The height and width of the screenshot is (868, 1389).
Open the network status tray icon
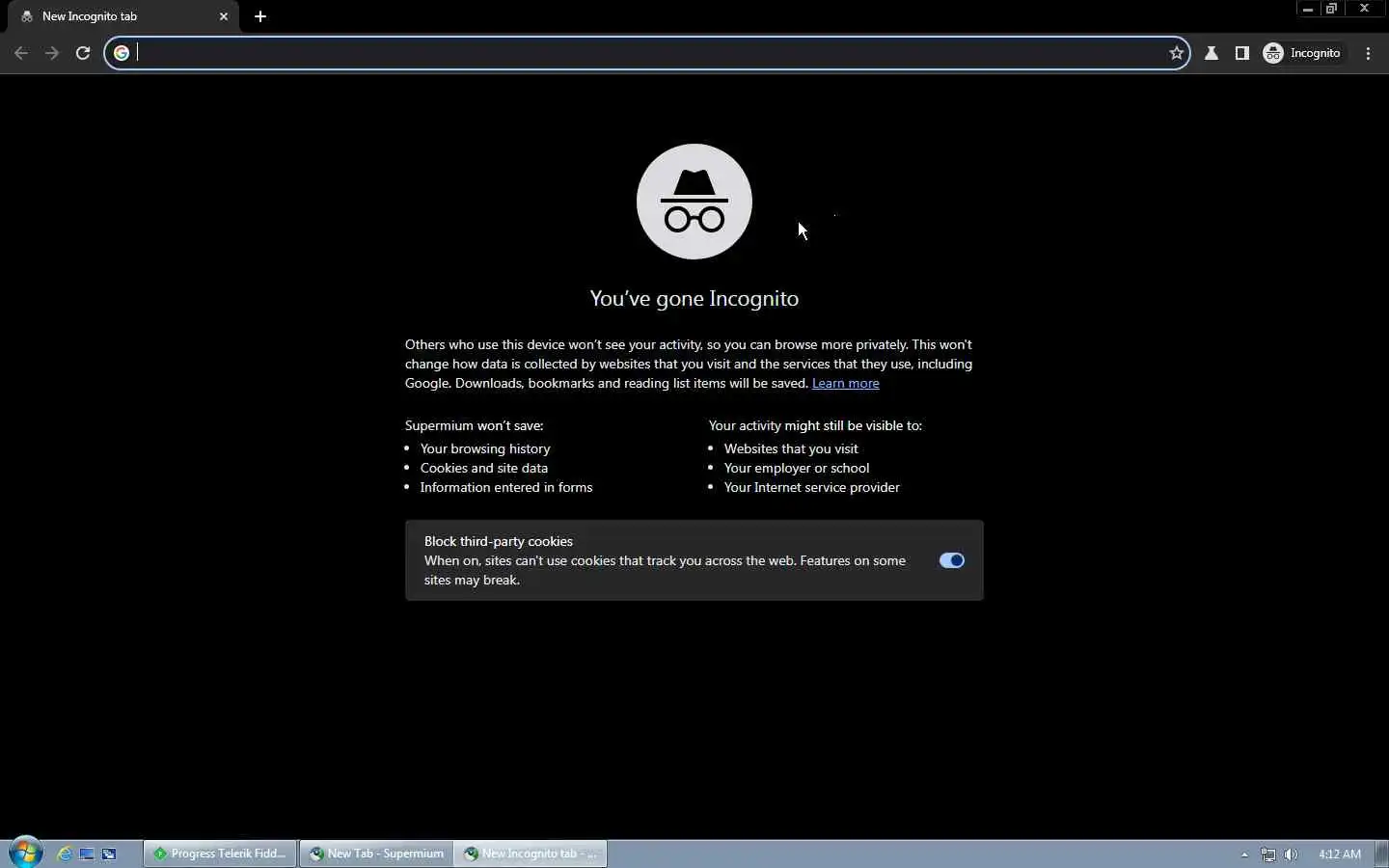click(1268, 854)
